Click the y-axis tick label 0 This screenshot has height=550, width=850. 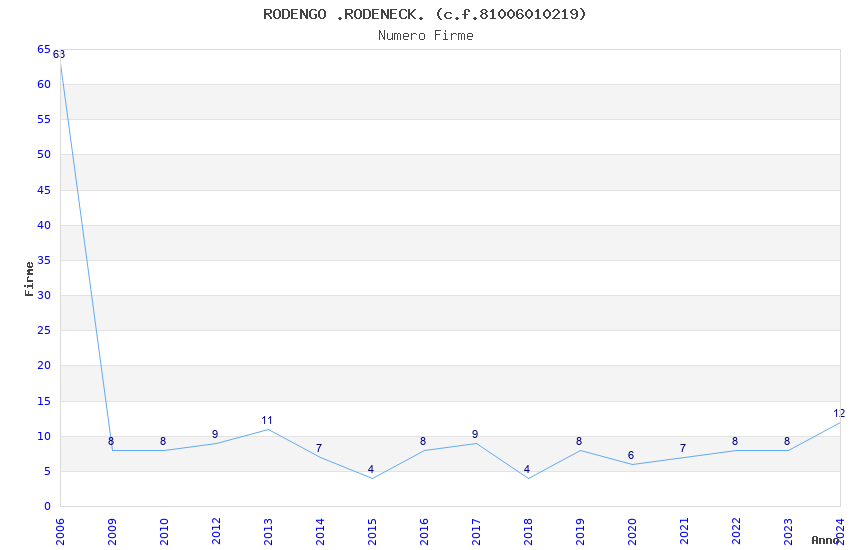48,507
